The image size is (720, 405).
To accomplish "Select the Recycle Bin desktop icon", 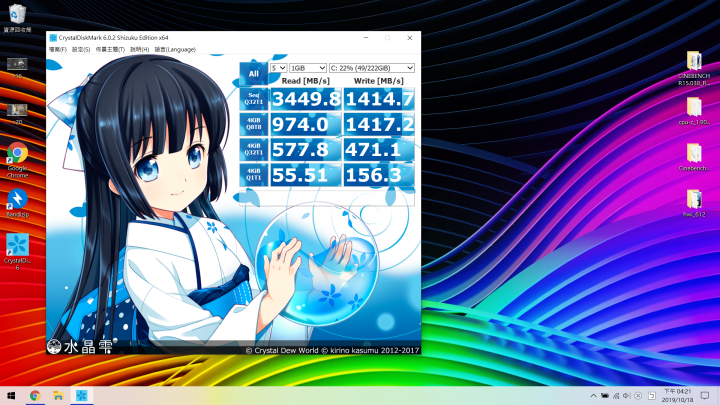I will tap(17, 18).
